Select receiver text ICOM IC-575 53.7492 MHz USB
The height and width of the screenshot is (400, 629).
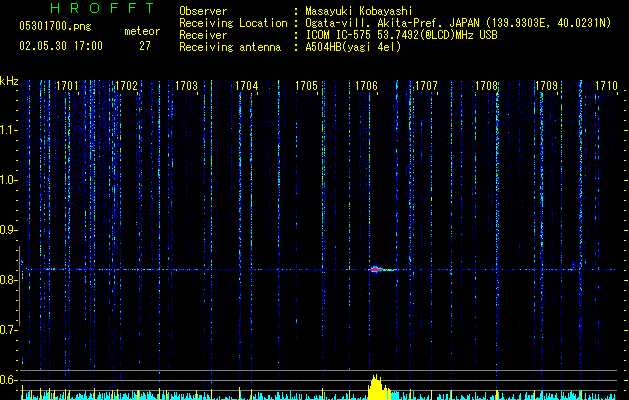(x=401, y=35)
